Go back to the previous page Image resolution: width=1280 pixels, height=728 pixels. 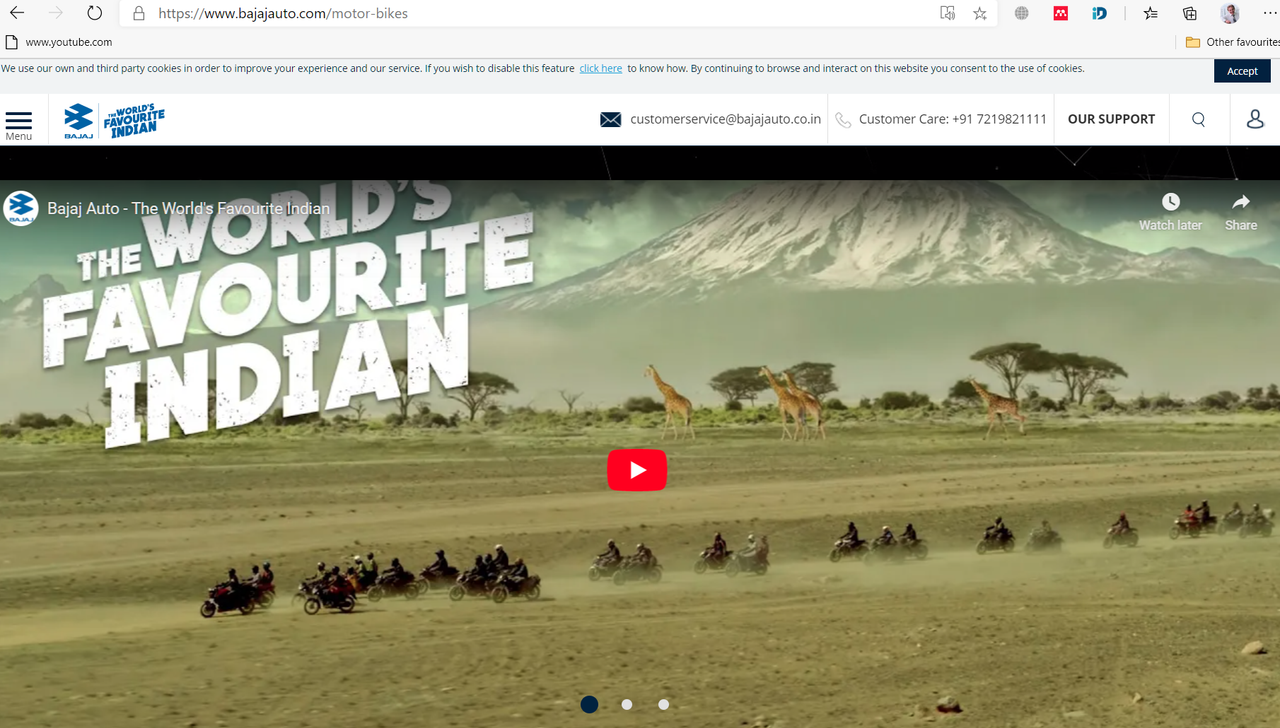17,13
